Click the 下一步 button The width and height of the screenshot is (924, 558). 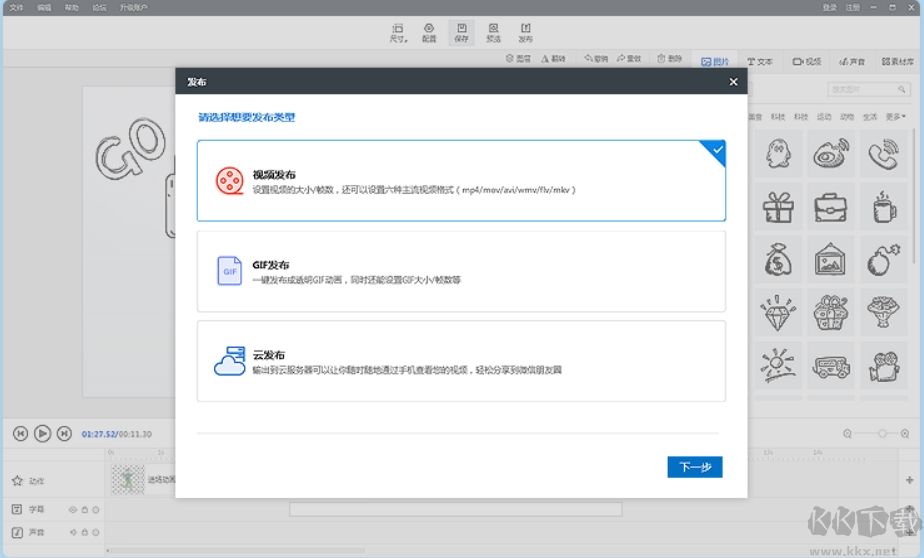point(695,467)
